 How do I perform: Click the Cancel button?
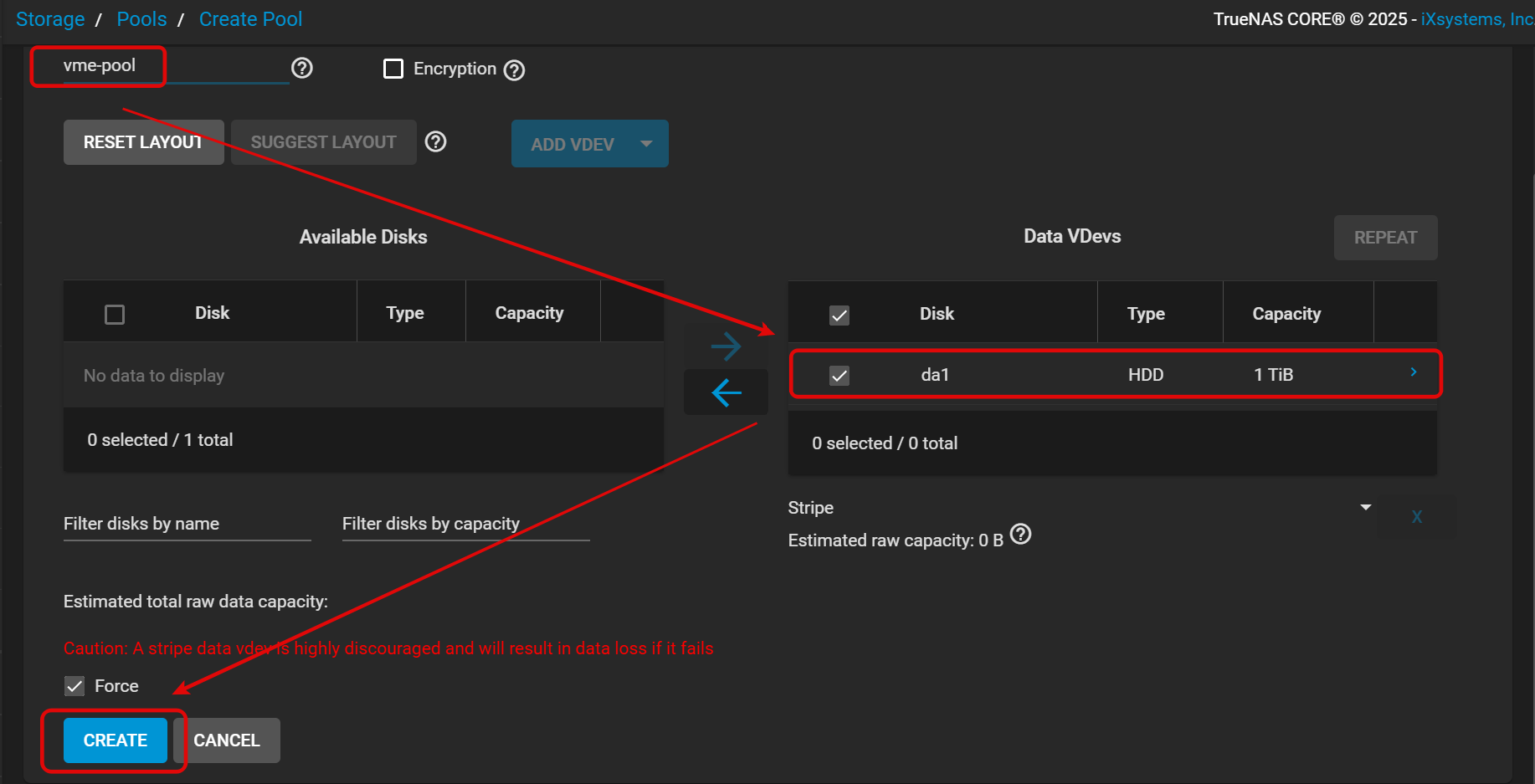click(227, 740)
